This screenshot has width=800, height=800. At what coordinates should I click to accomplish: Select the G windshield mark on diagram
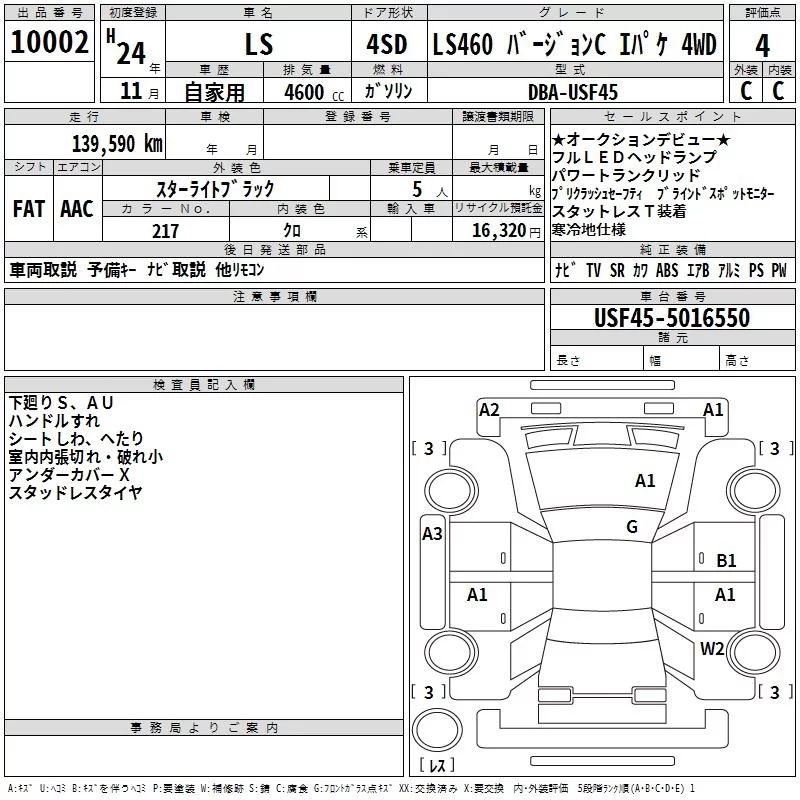[632, 526]
